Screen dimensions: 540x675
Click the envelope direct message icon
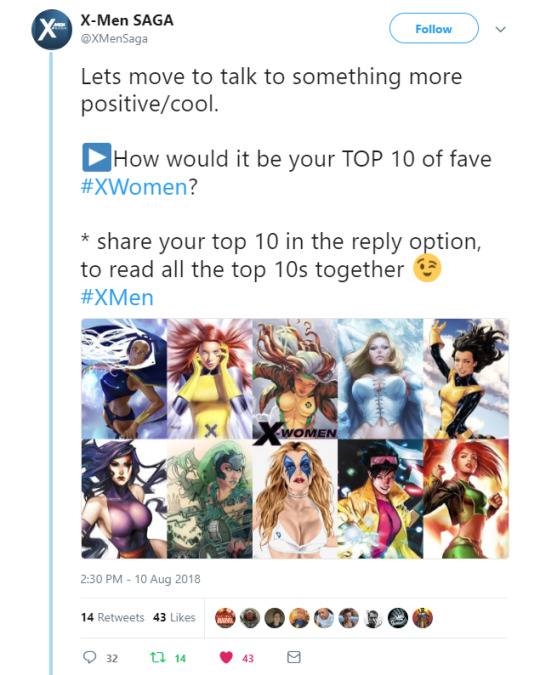[x=294, y=657]
